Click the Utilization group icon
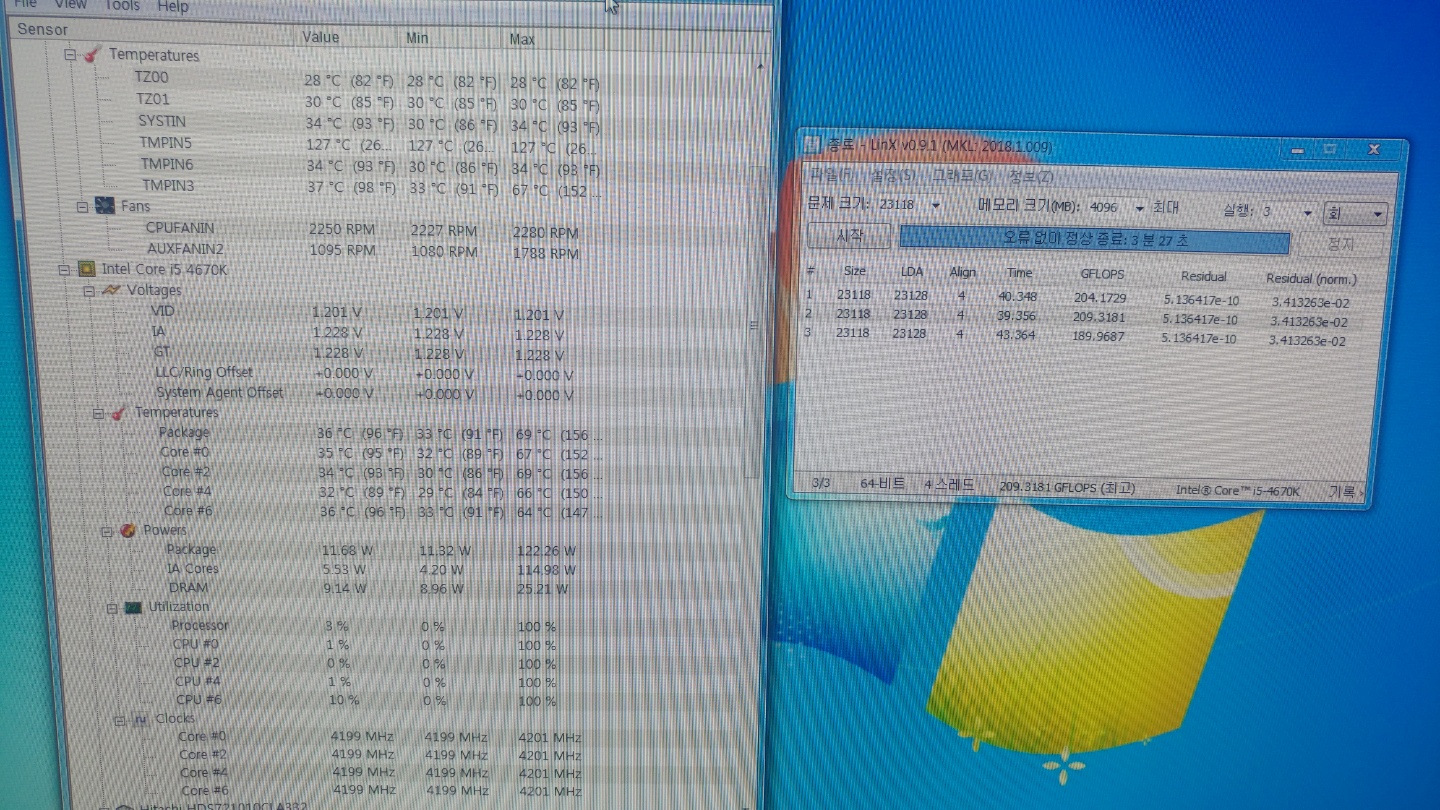Screen dimensions: 1440x810 click(x=133, y=607)
